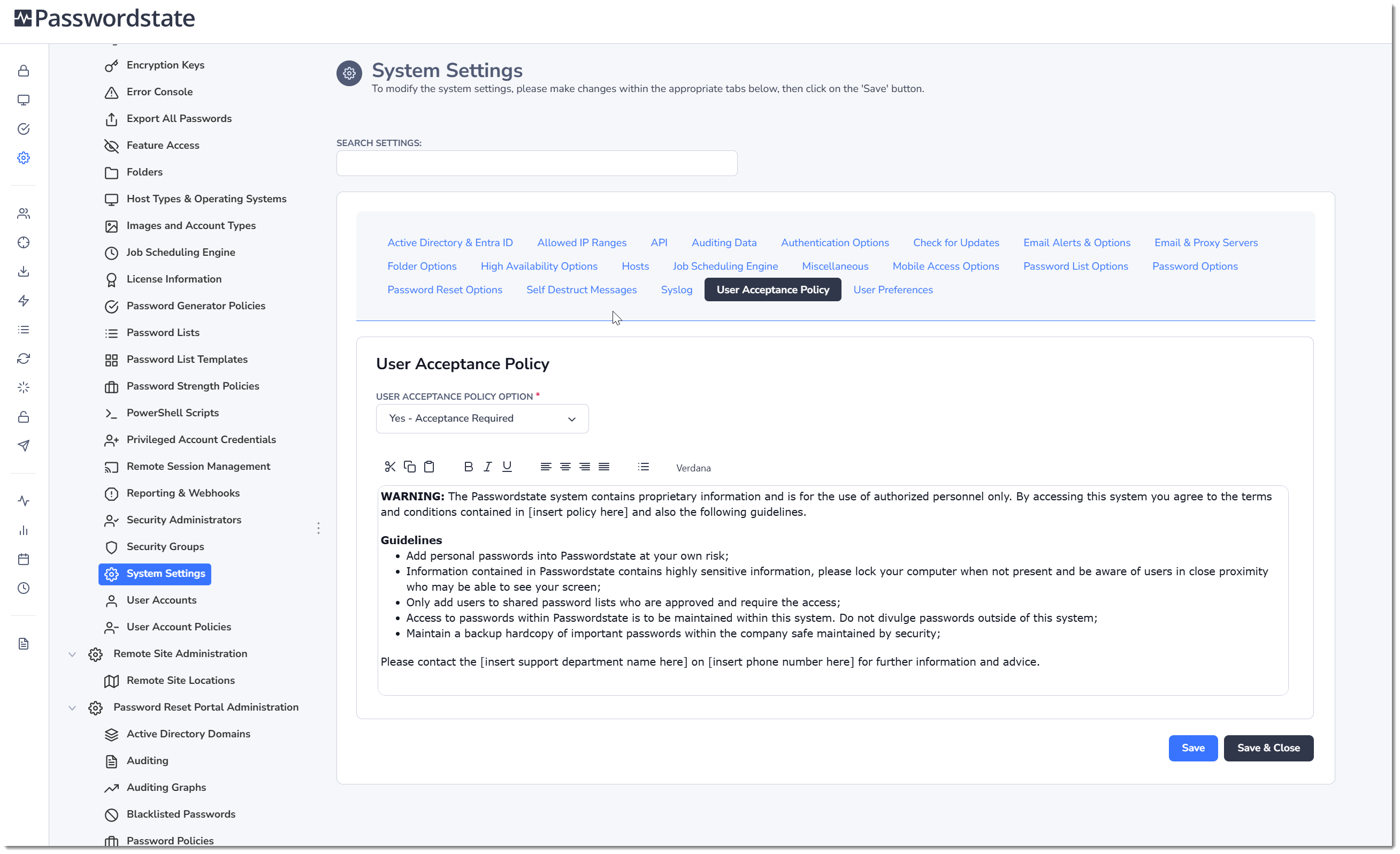Go to Security Administrators
The image size is (1400, 854).
point(183,520)
